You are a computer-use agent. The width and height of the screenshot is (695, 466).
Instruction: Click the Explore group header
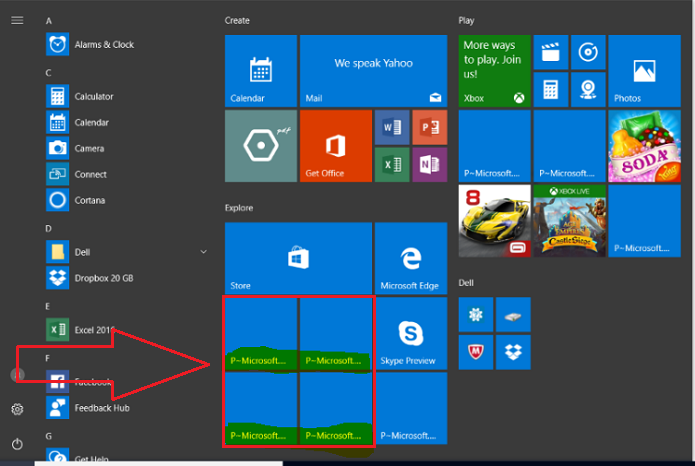tap(239, 208)
